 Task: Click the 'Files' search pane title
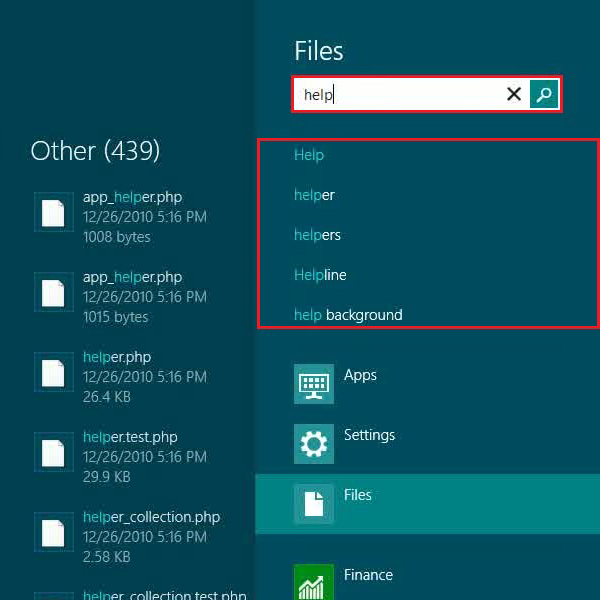[x=319, y=51]
